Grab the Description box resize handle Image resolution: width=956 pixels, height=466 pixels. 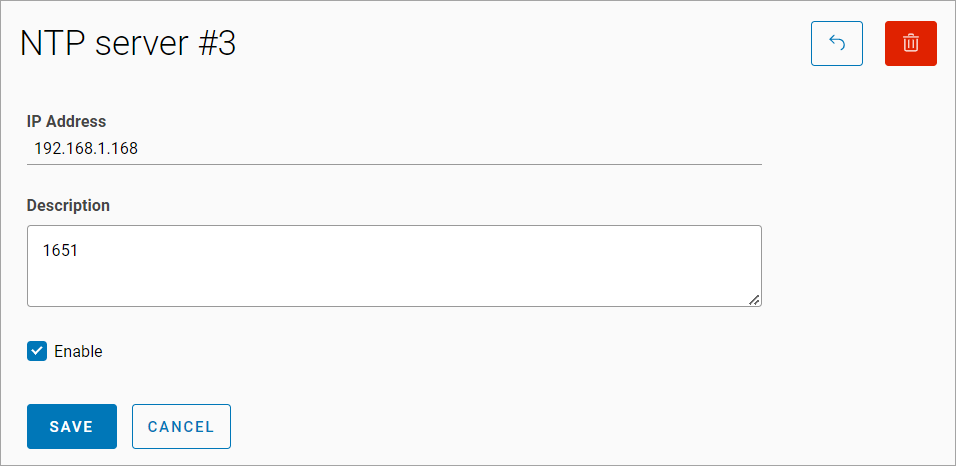(x=754, y=299)
